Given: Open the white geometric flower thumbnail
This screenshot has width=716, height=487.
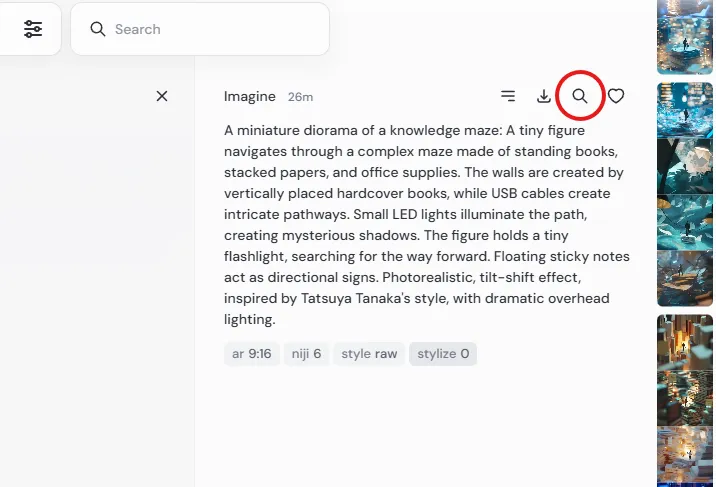Looking at the screenshot, I should point(684,166).
